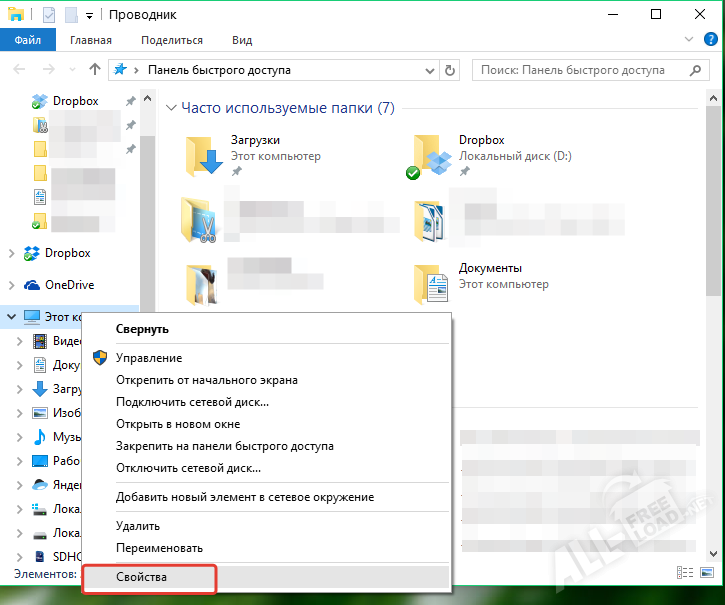Screen dimensions: 725x605
Task: Choose Управление from the context menu
Action: pyautogui.click(x=148, y=358)
